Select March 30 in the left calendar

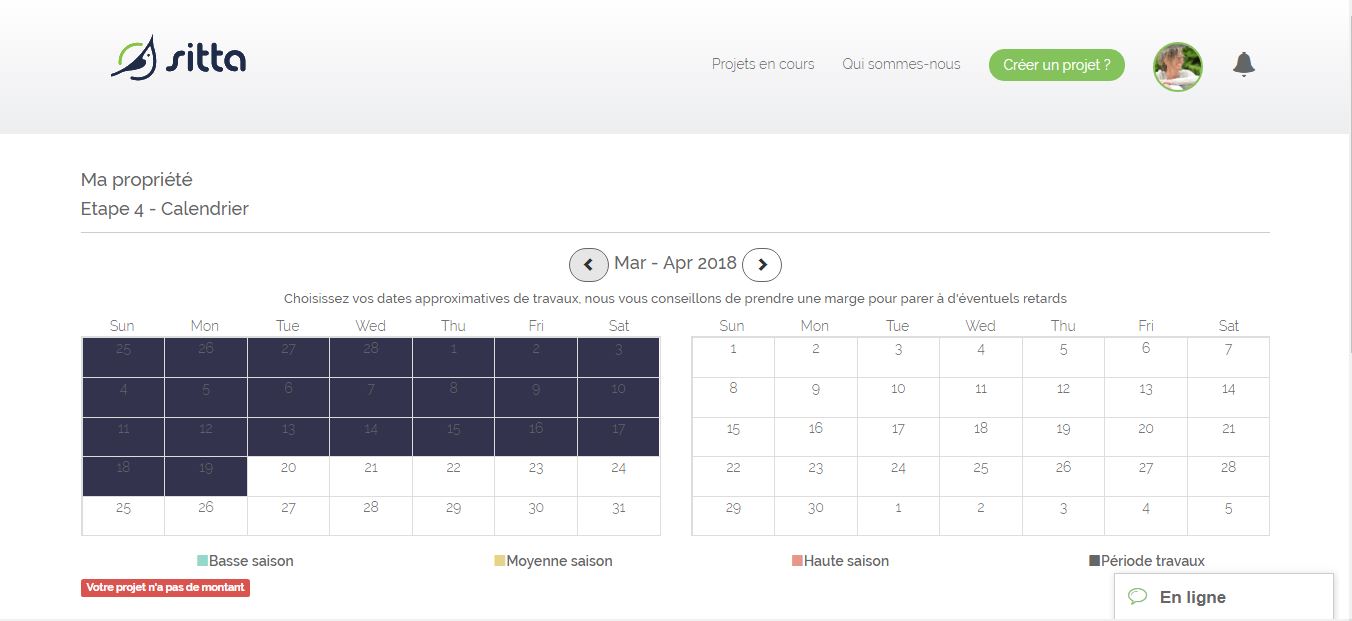(x=536, y=516)
